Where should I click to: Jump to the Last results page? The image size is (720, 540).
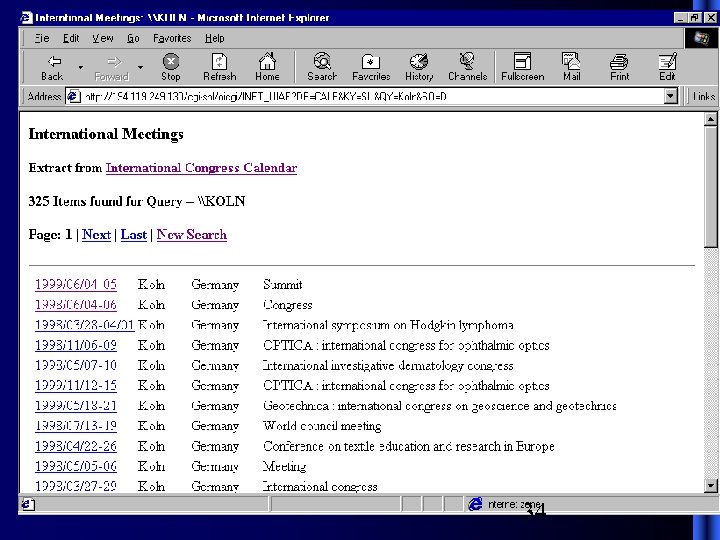134,235
